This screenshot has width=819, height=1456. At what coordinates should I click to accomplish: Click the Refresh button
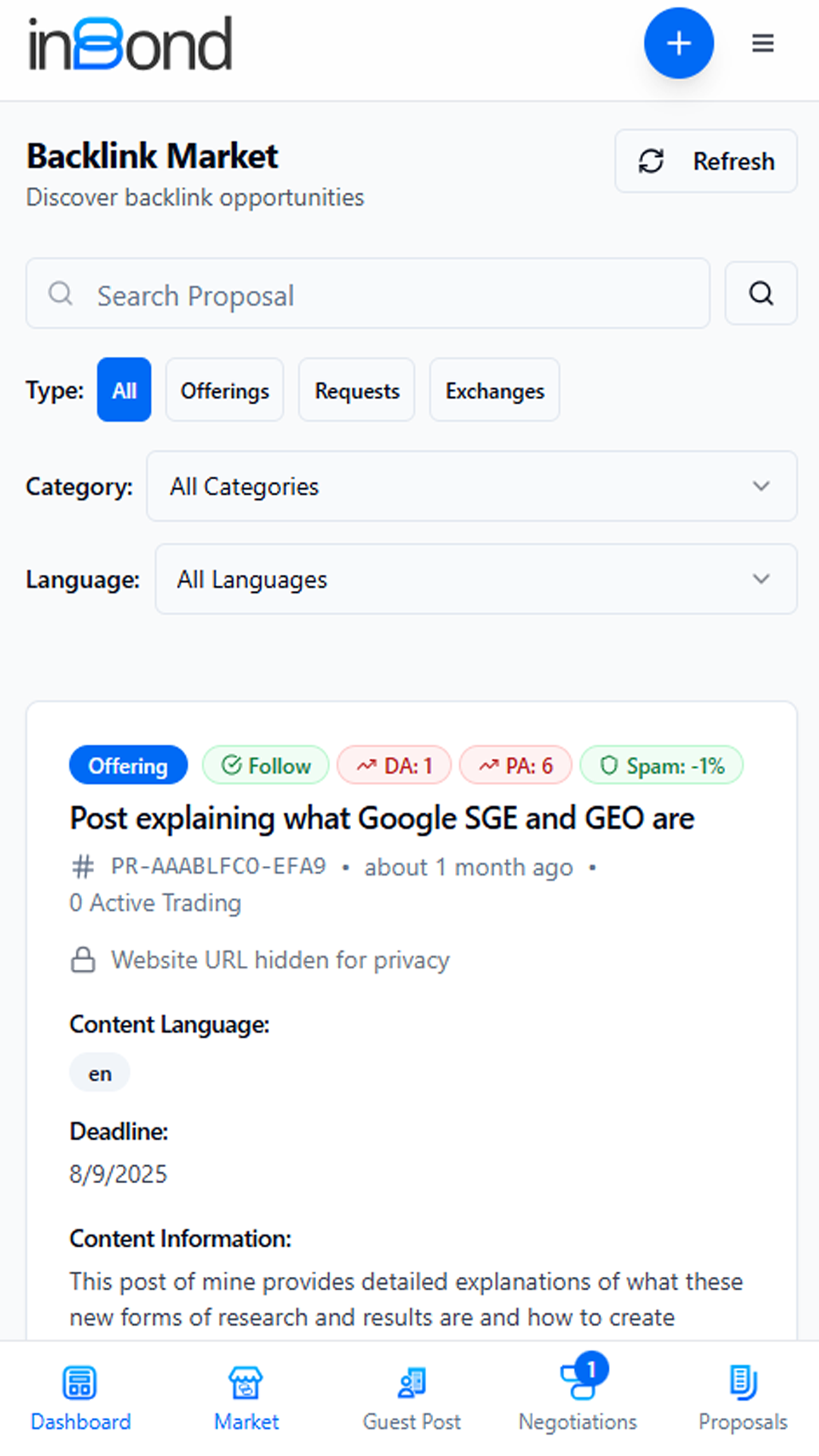(706, 161)
